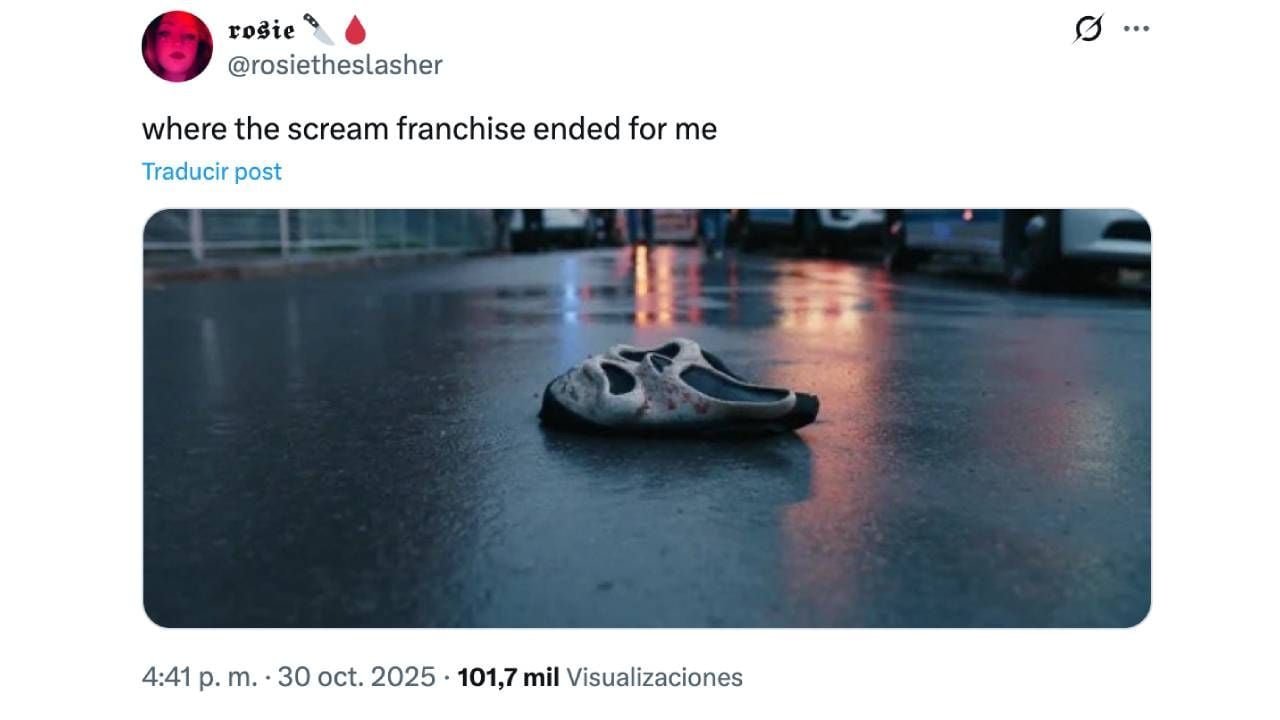Click the bloody mask in the photo

click(x=679, y=386)
